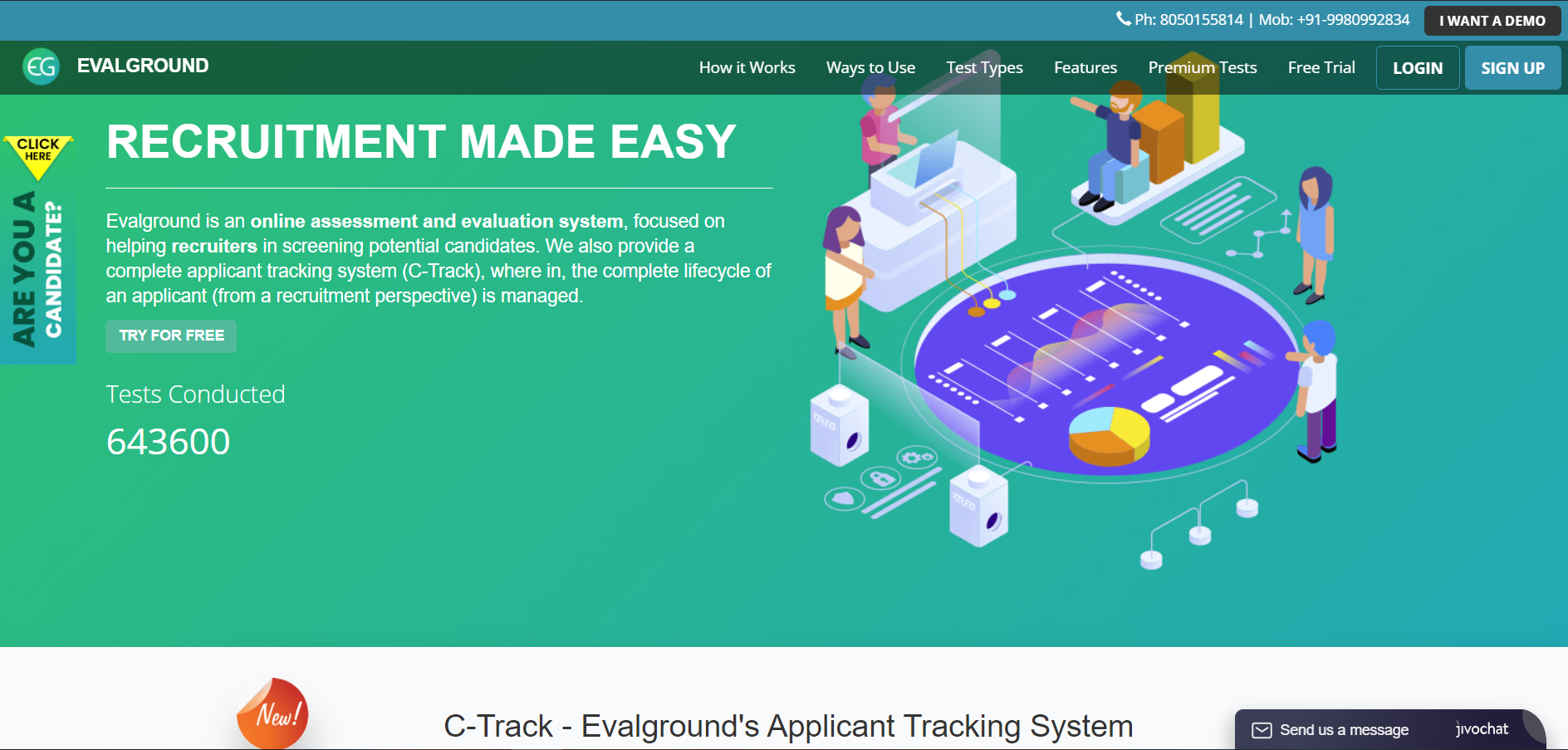This screenshot has width=1568, height=750.
Task: Click the EVALGROUND brand name link
Action: (x=143, y=66)
